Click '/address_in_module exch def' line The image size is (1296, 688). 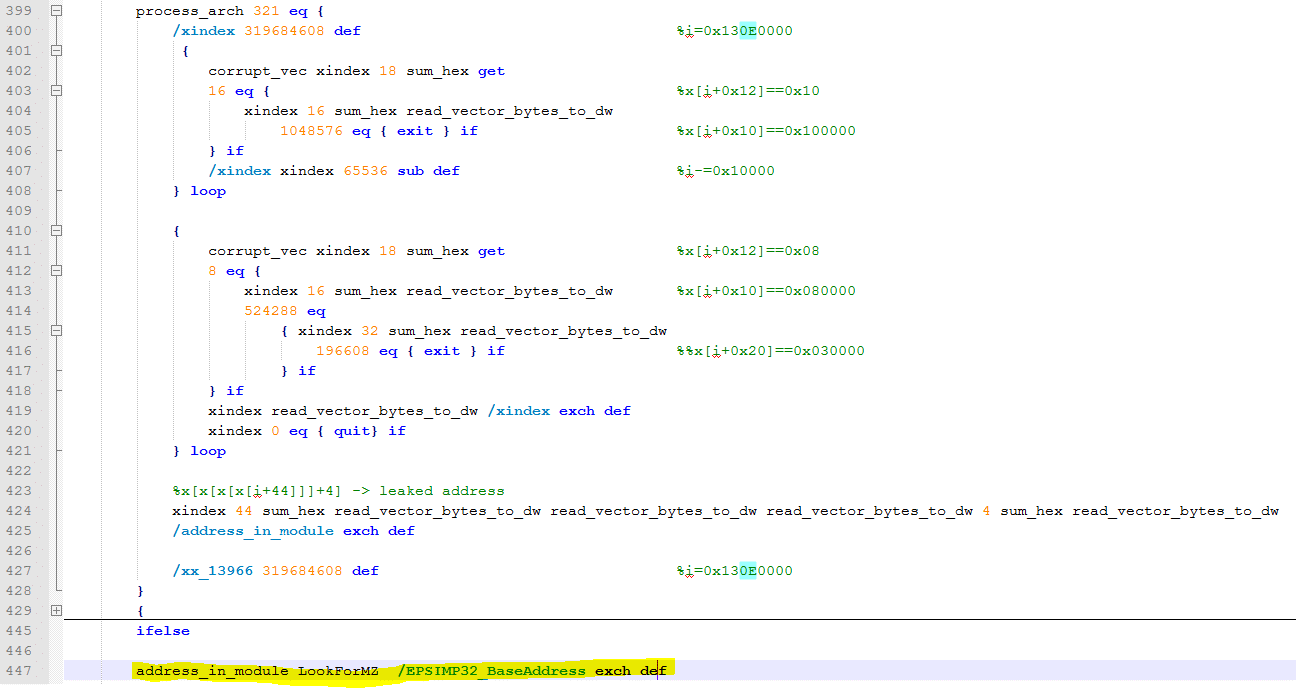pyautogui.click(x=294, y=531)
